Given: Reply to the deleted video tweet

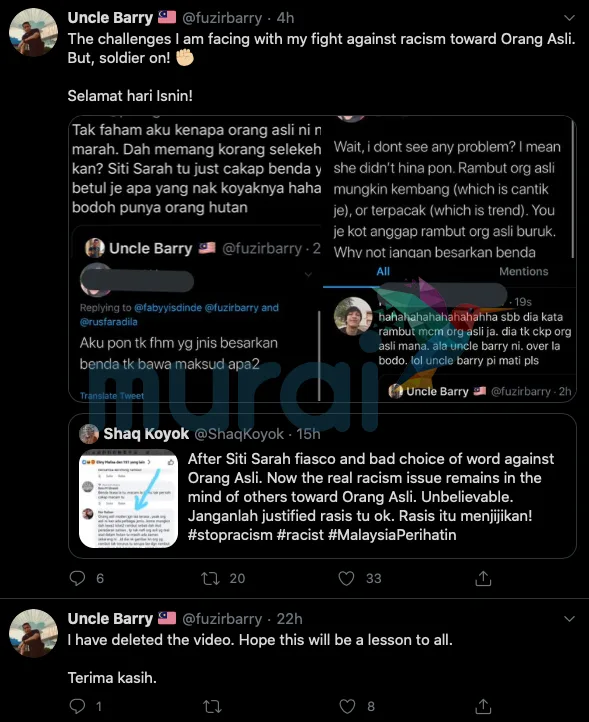Looking at the screenshot, I should (77, 705).
